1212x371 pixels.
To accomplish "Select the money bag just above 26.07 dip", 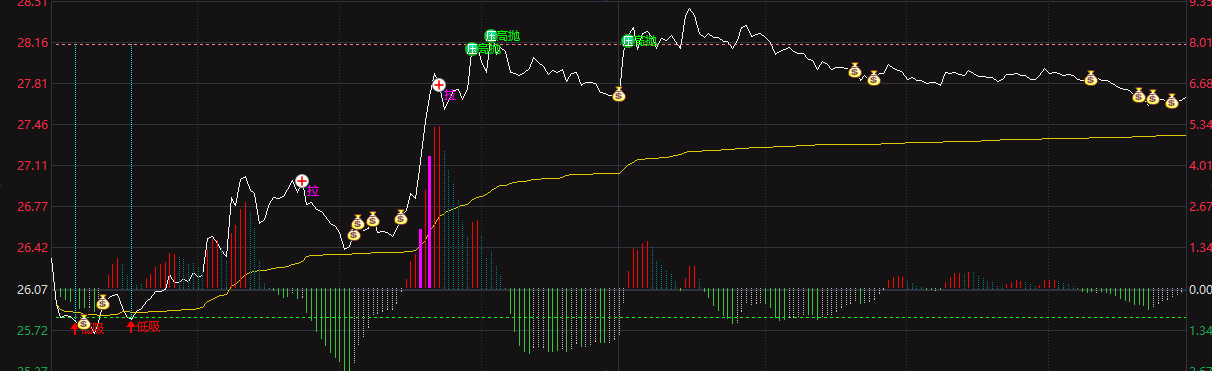I will [102, 301].
